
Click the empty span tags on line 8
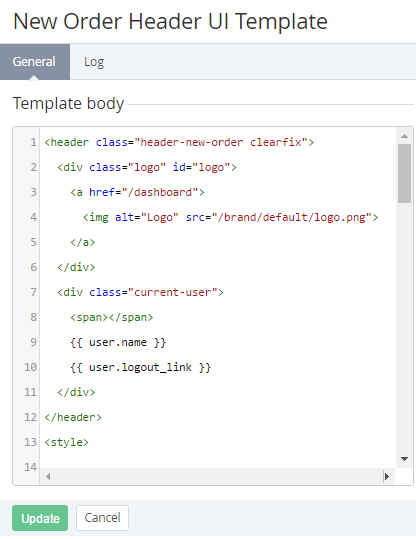[x=111, y=317]
